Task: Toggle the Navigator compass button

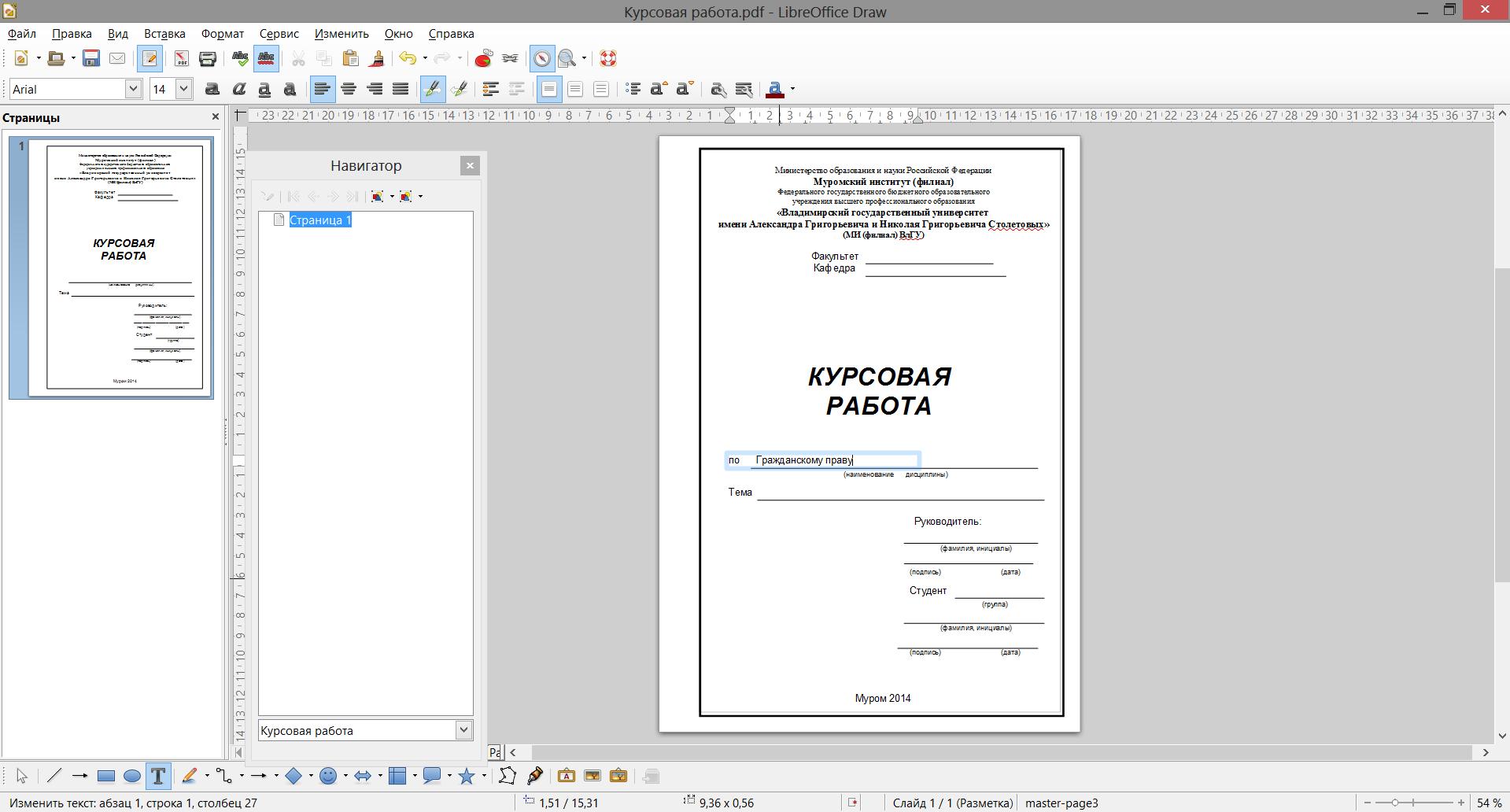Action: click(541, 59)
